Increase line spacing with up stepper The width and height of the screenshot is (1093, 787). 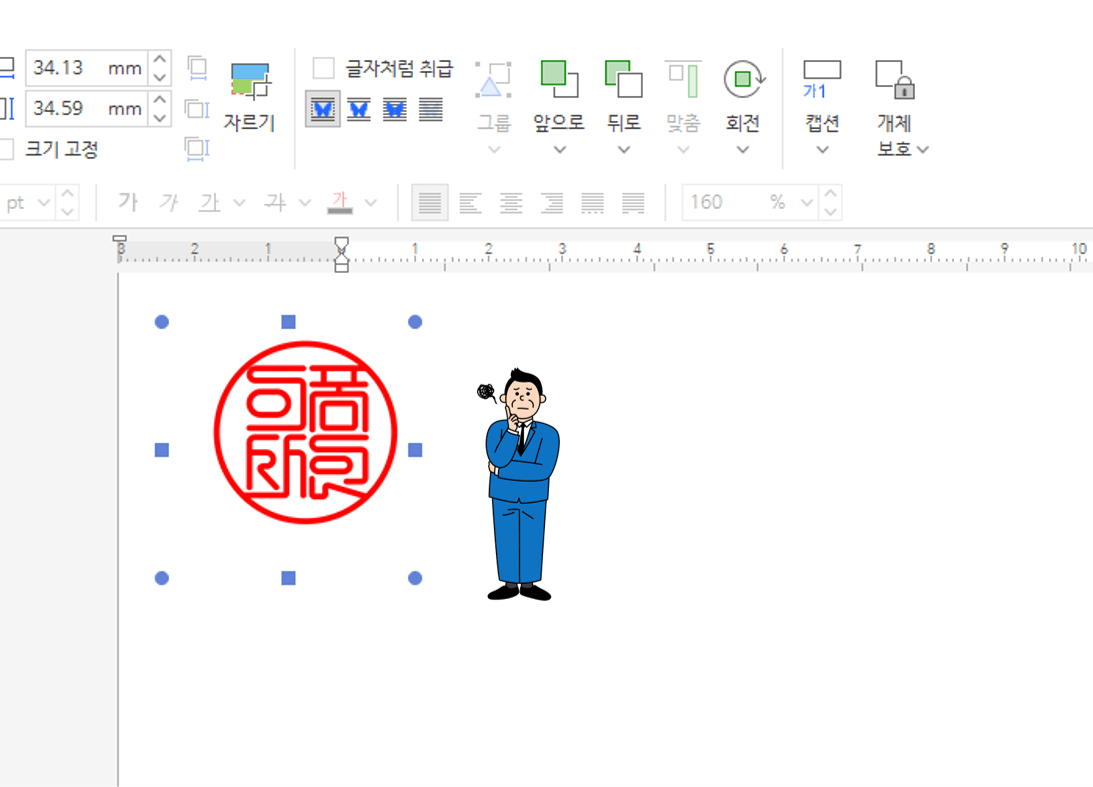click(x=830, y=194)
